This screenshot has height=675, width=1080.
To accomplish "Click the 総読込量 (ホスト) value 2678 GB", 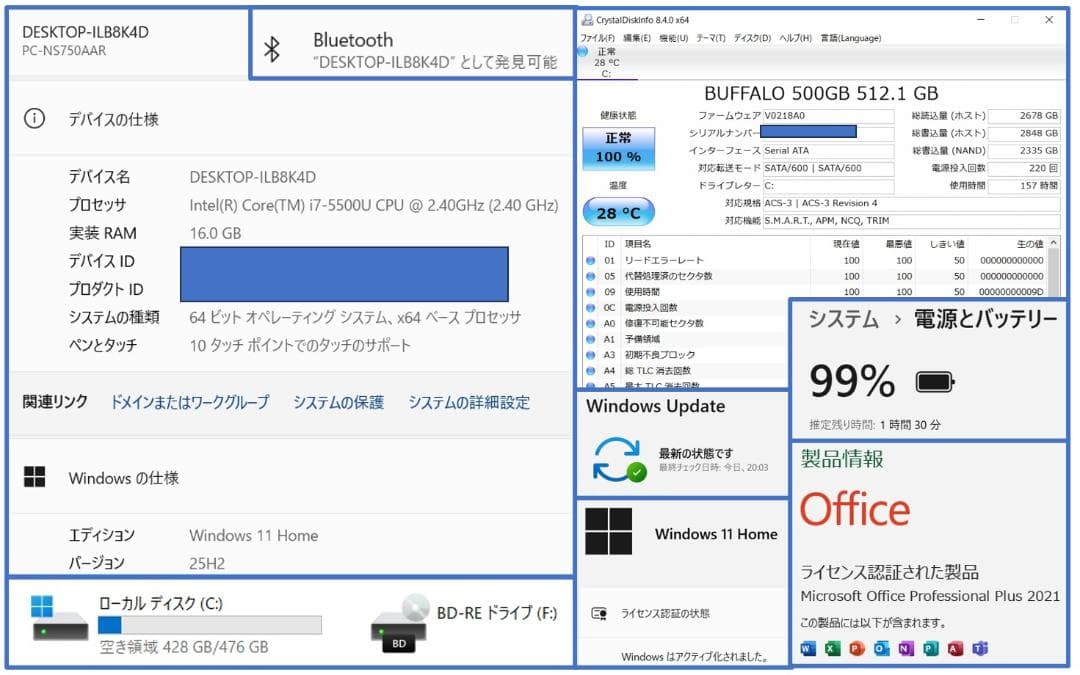I will [x=1024, y=116].
